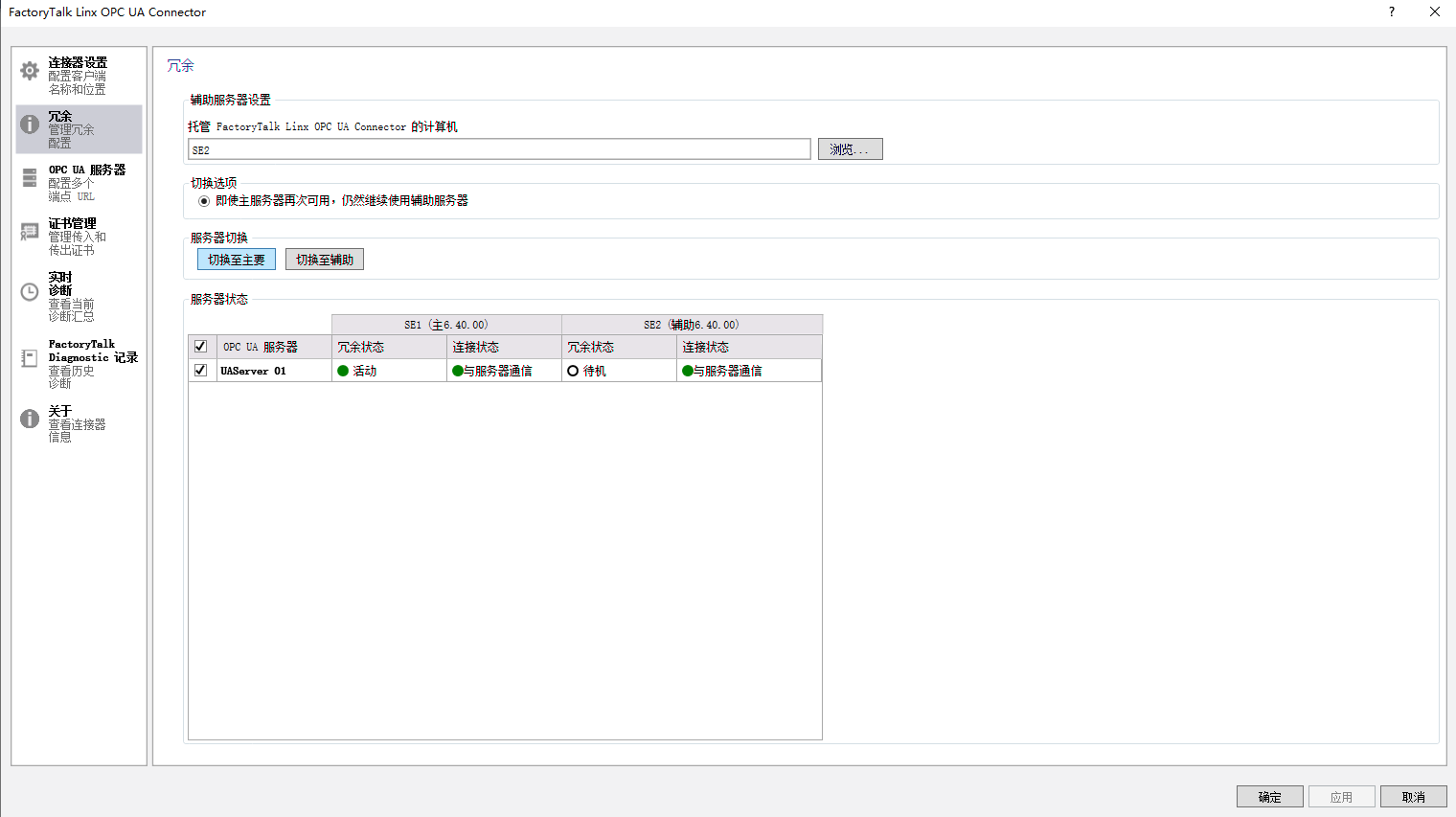Uncheck the UAServer 01 row checkbox
Image resolution: width=1456 pixels, height=817 pixels.
[x=200, y=370]
